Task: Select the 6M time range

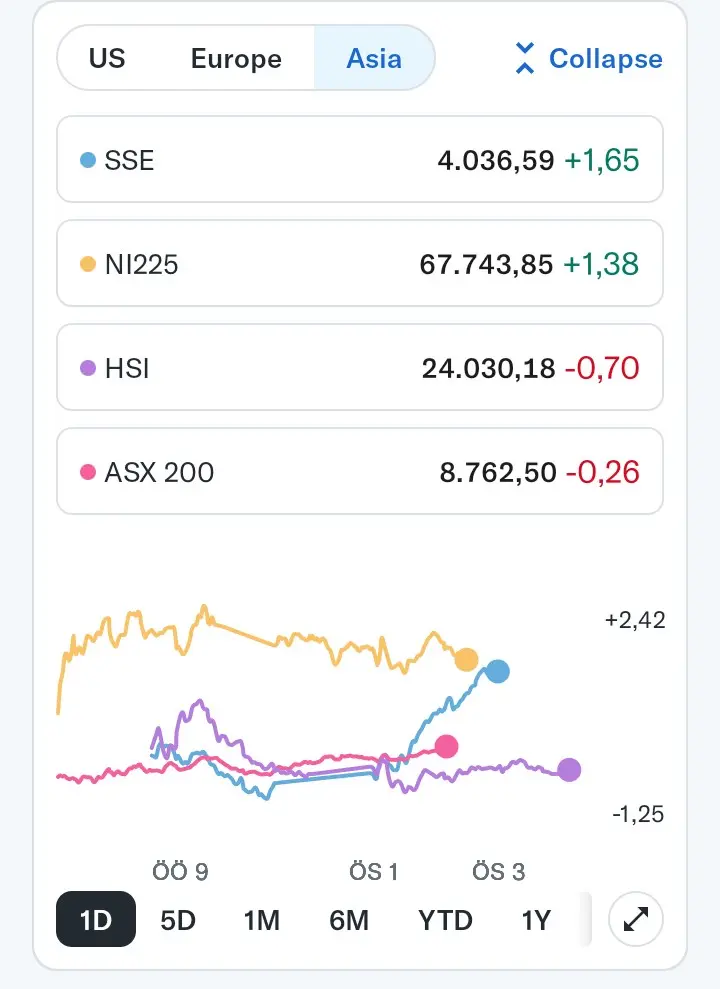Action: 349,920
